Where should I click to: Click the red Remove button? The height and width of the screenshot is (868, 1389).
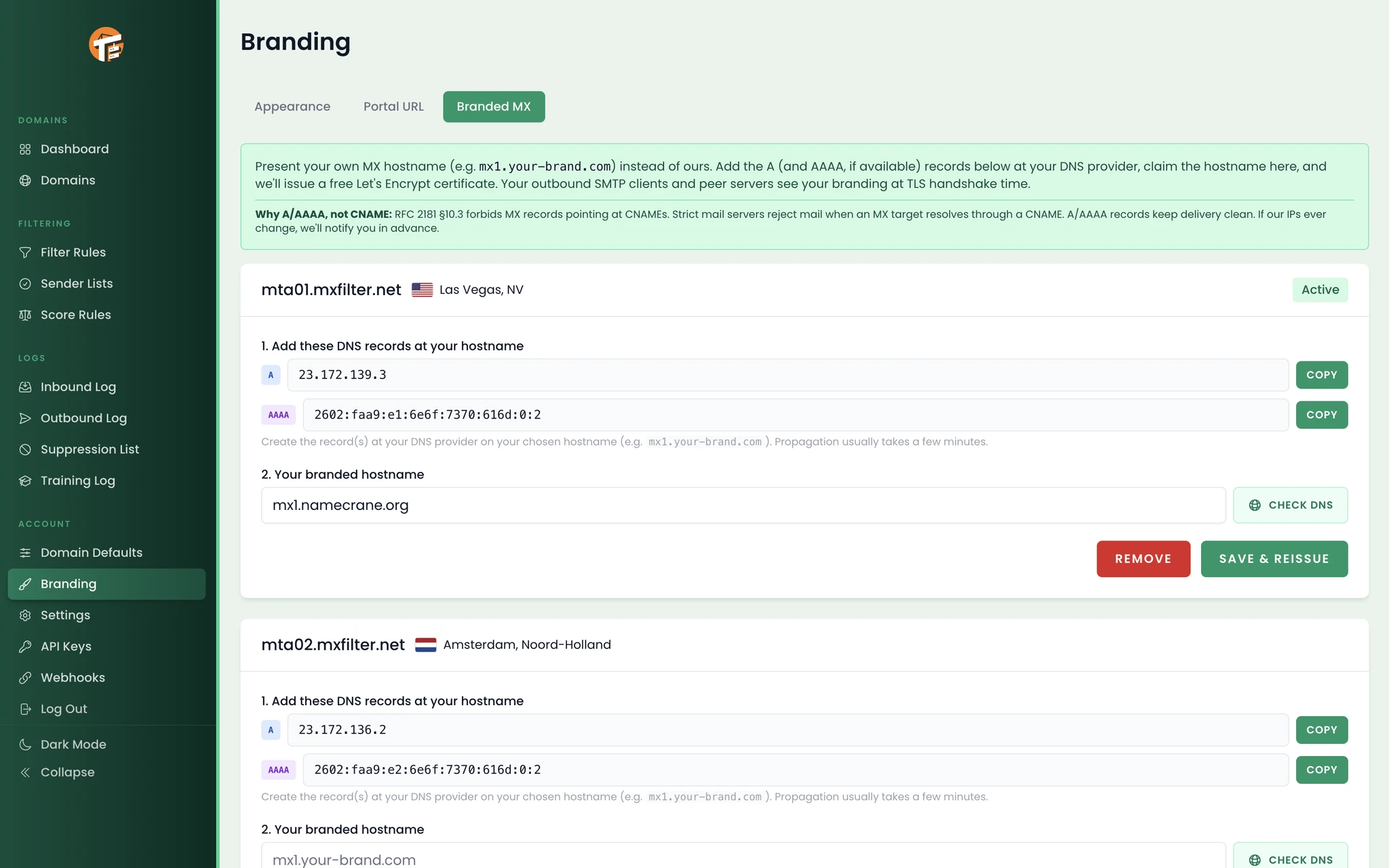[1143, 559]
